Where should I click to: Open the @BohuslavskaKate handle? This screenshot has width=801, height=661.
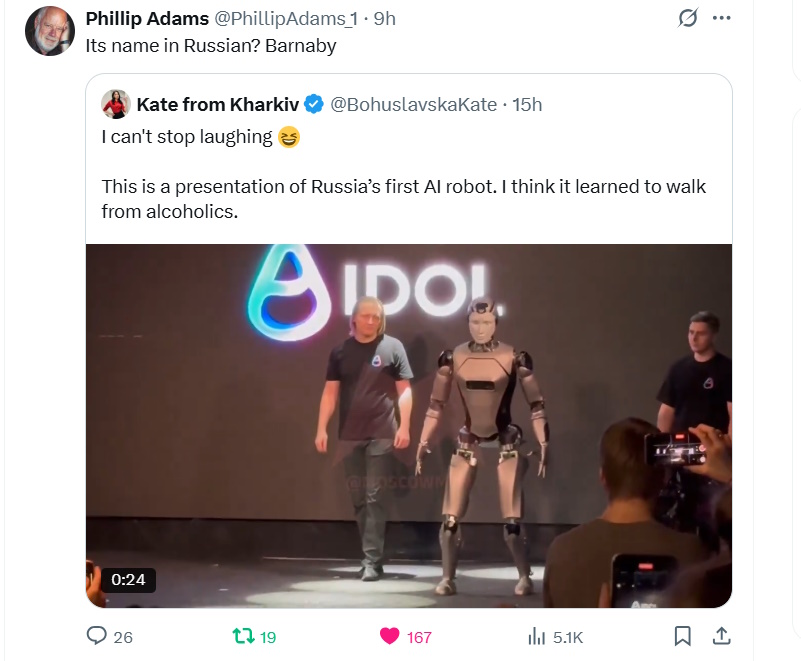coord(414,105)
